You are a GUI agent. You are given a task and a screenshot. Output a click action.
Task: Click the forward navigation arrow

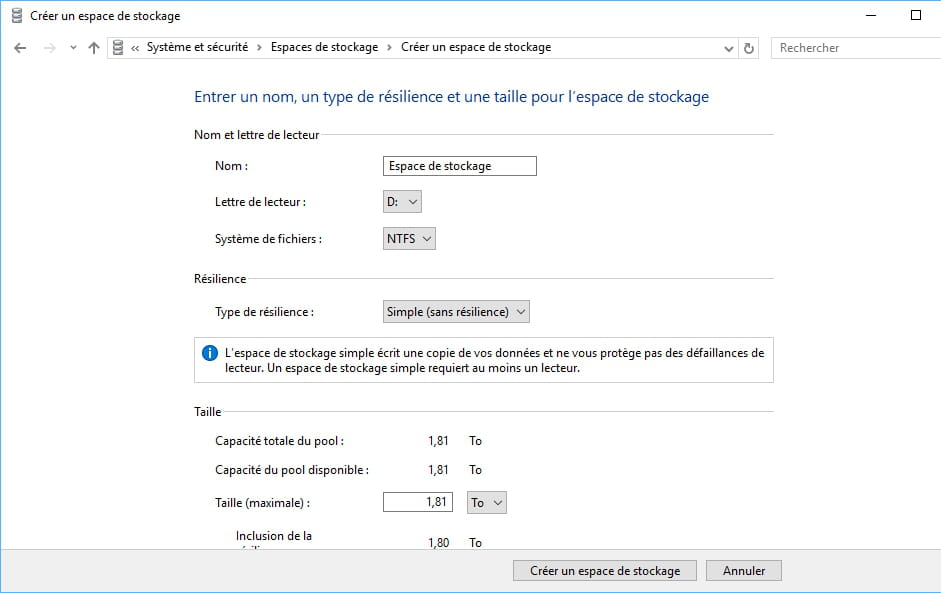50,48
